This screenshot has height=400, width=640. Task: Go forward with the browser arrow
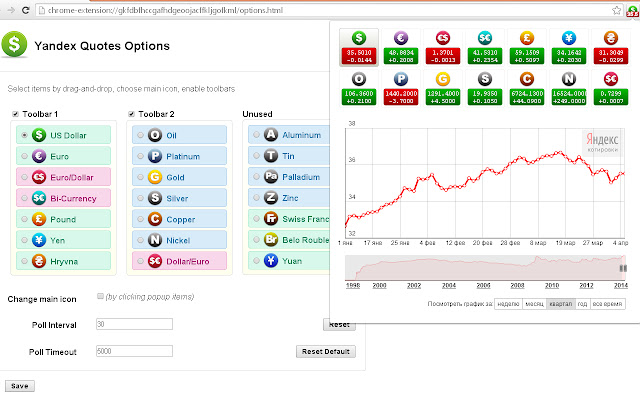tap(11, 10)
